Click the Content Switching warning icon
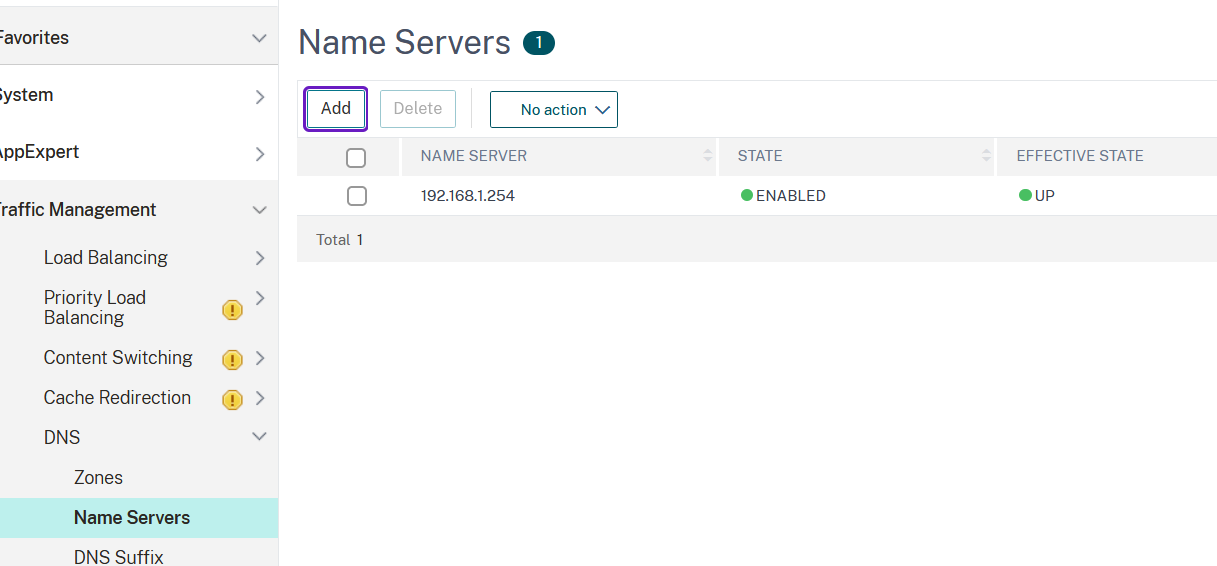Screen dimensions: 1217x566 (232, 359)
